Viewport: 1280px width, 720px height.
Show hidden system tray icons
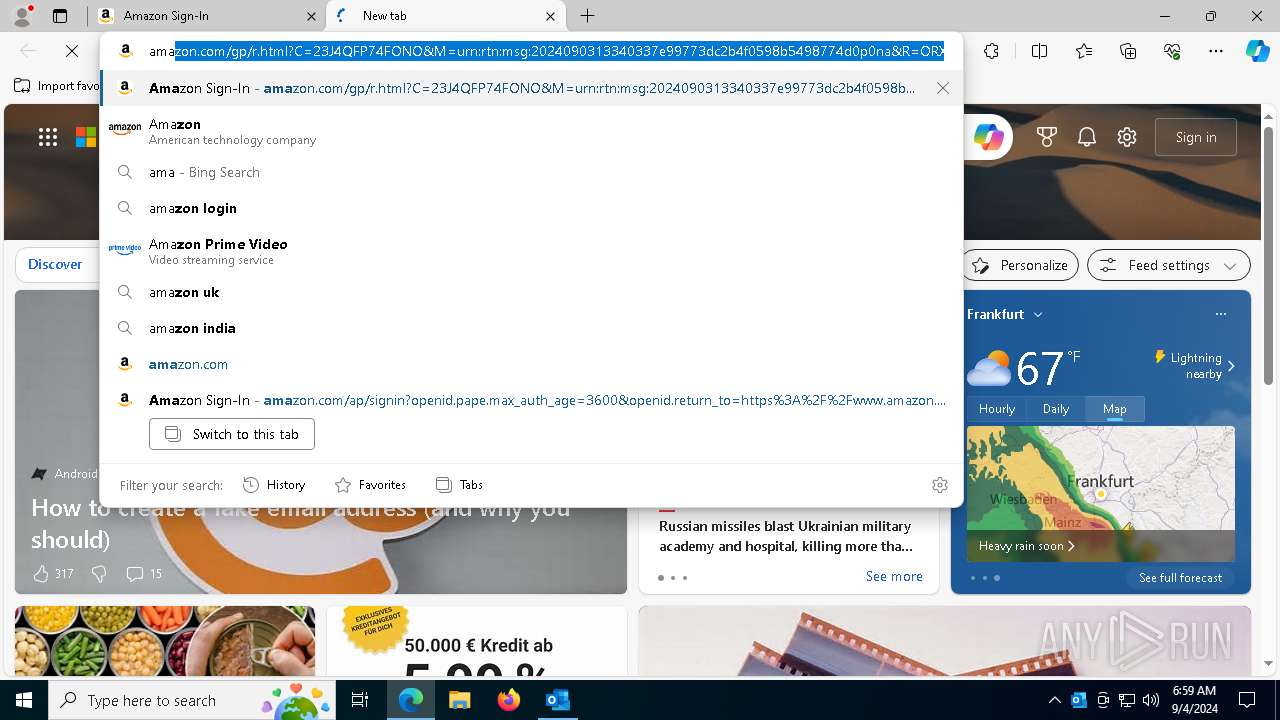click(1054, 700)
